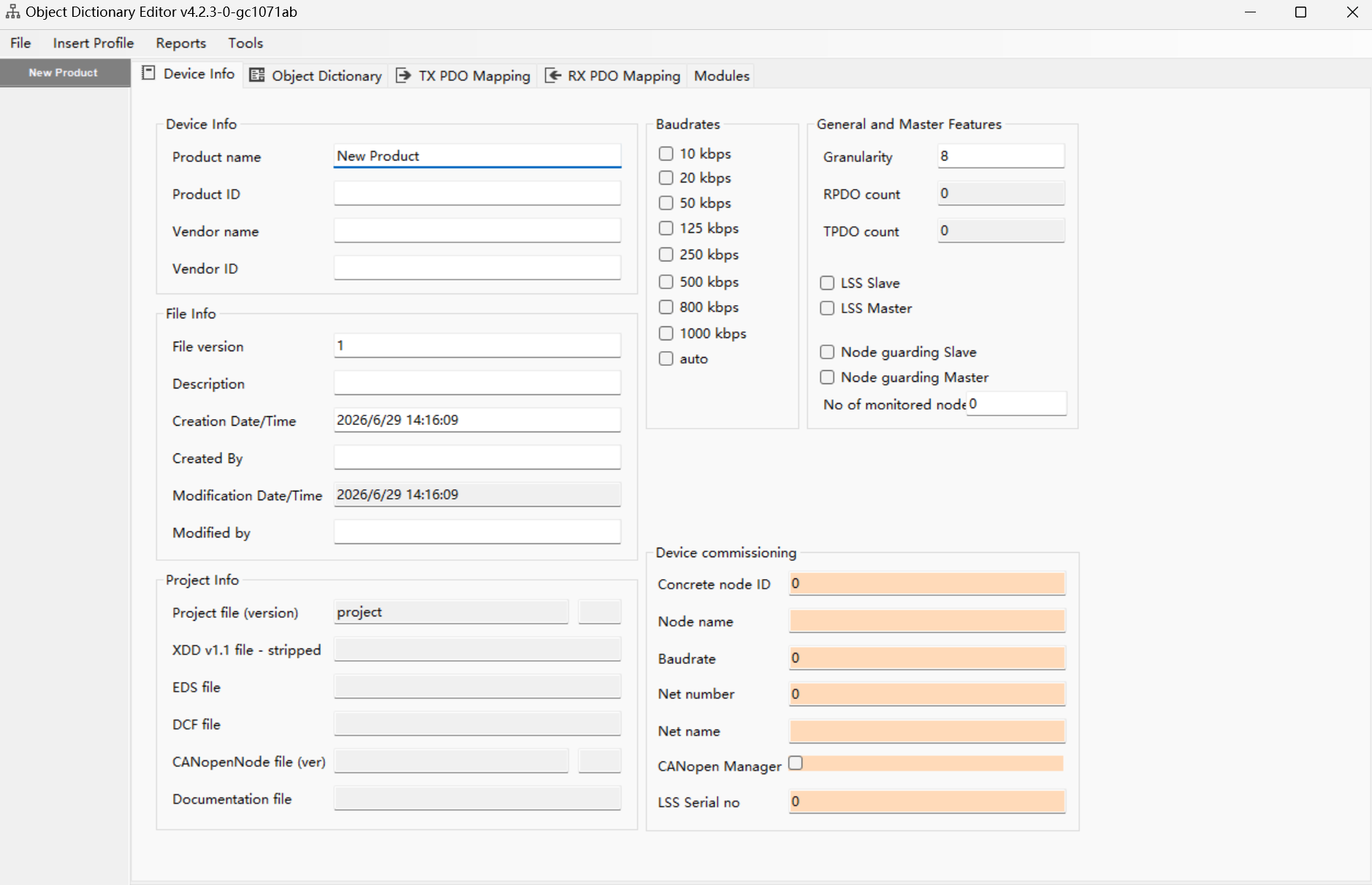Click the CANopenNode file field
The image size is (1372, 885).
tap(451, 761)
